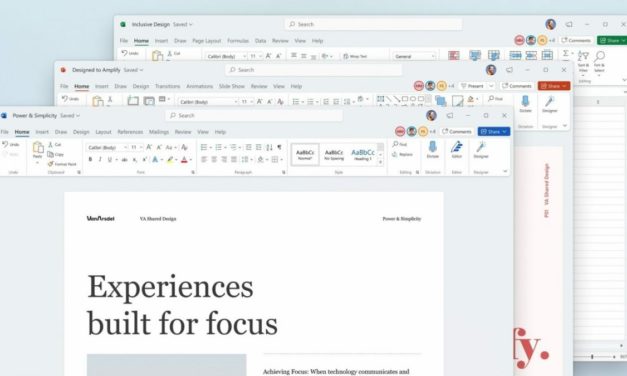Click the Comments button in PowerPoint
The image size is (627, 376).
point(517,86)
